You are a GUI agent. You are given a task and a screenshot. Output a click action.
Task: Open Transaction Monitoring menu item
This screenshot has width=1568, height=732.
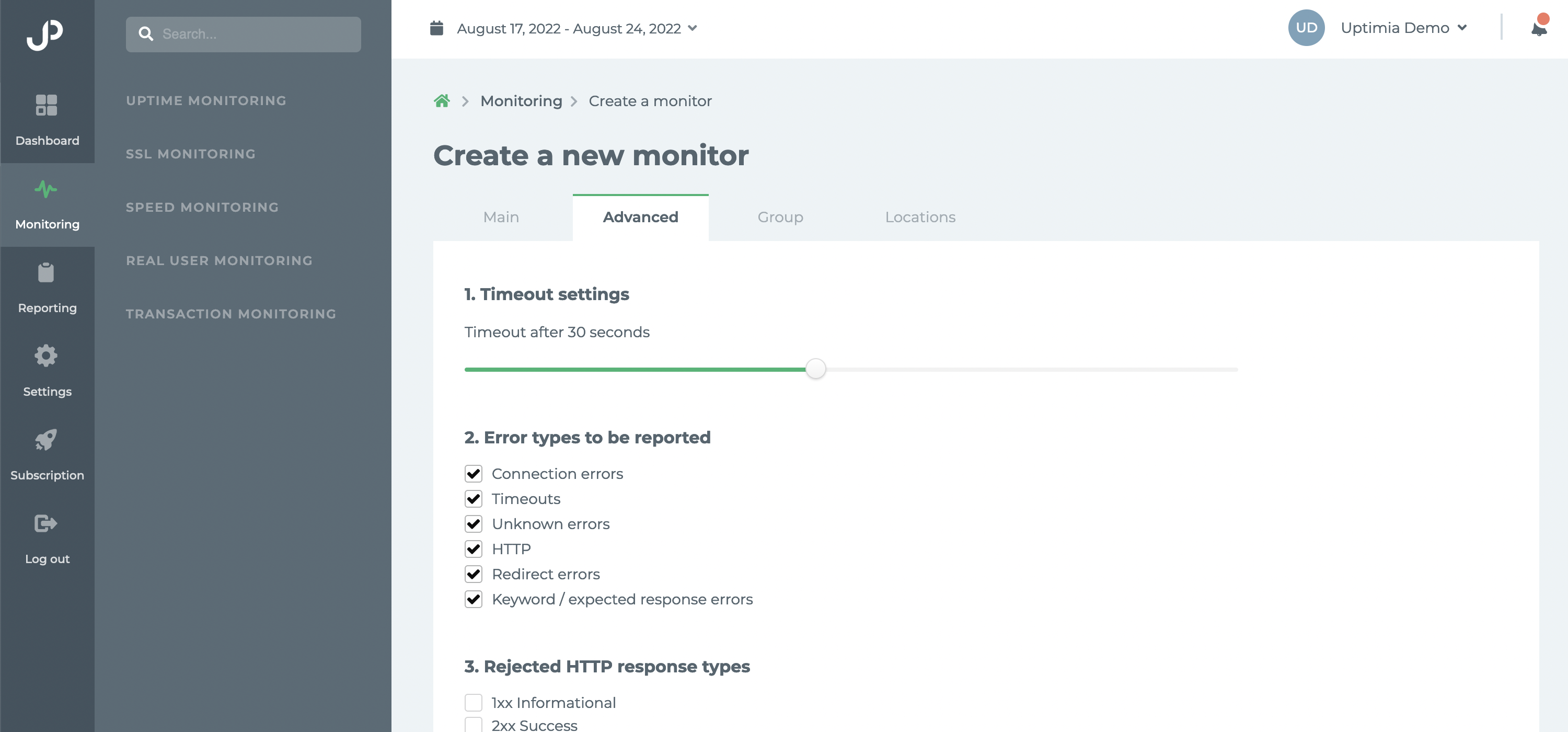coord(230,314)
